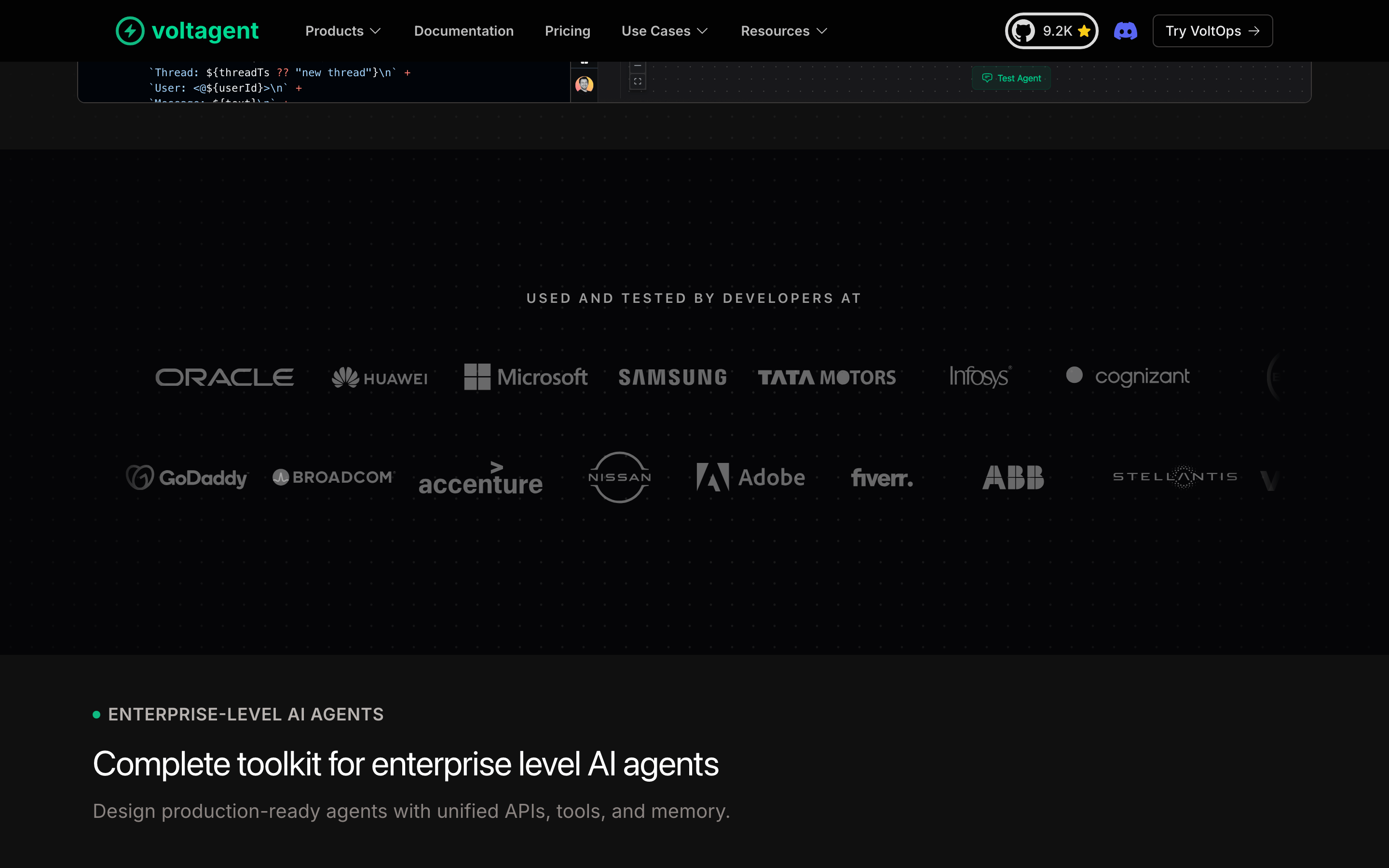Open the Pricing nav link
The image size is (1389, 868).
(567, 31)
